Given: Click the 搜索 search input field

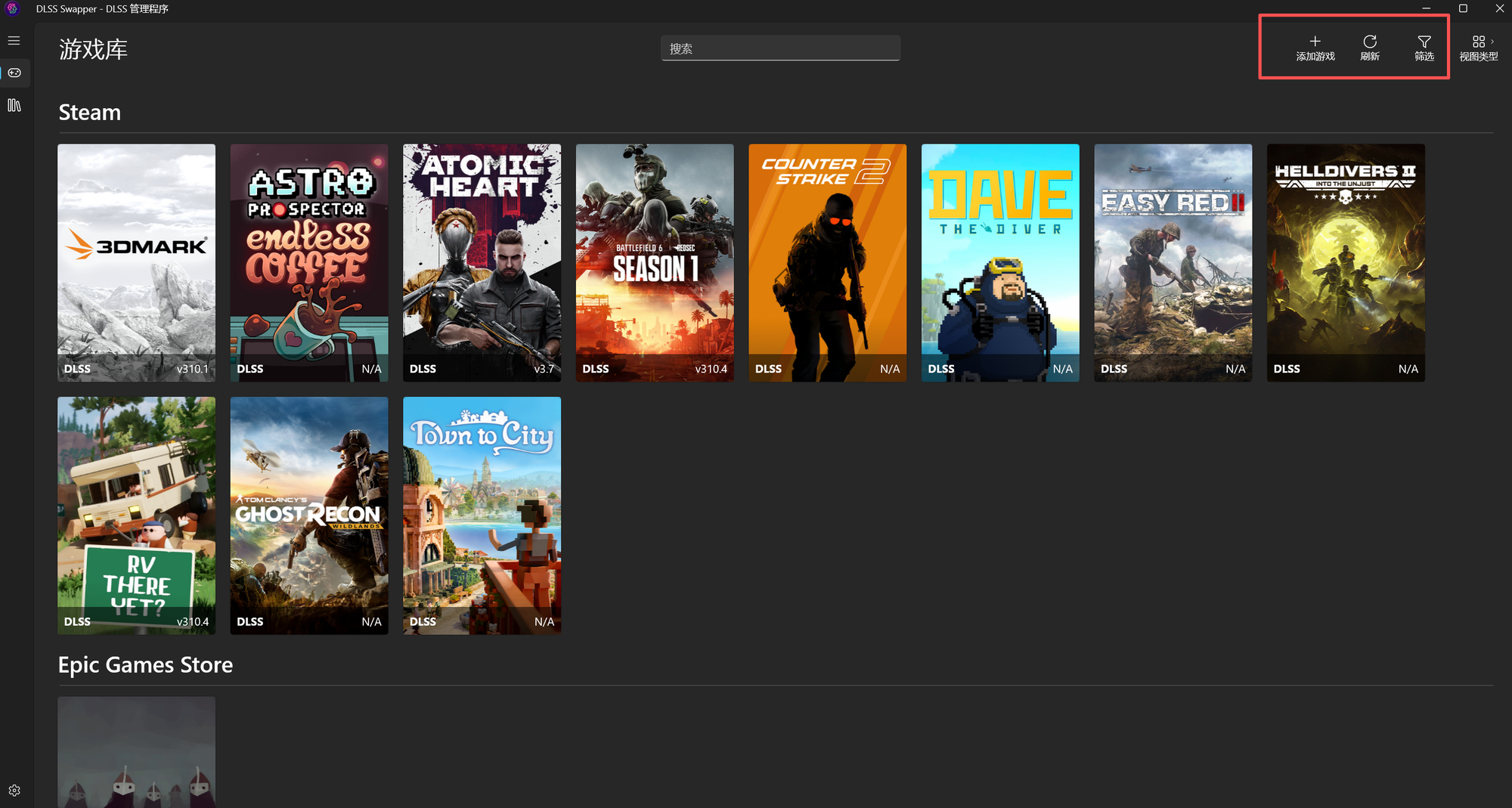Looking at the screenshot, I should pyautogui.click(x=780, y=48).
